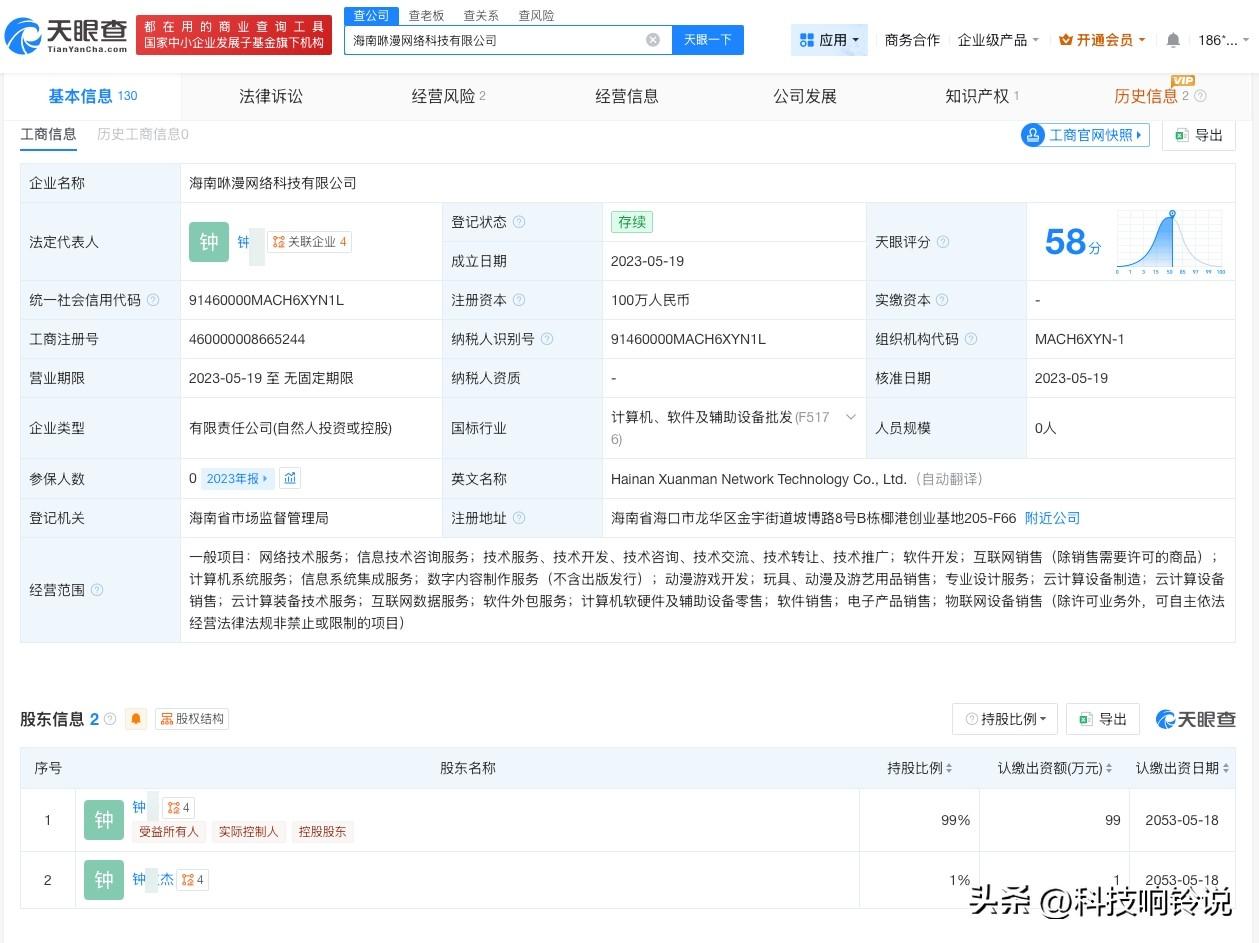Click the help icon beside 注册地址
Screen dimensions: 1259x943
coord(519,518)
